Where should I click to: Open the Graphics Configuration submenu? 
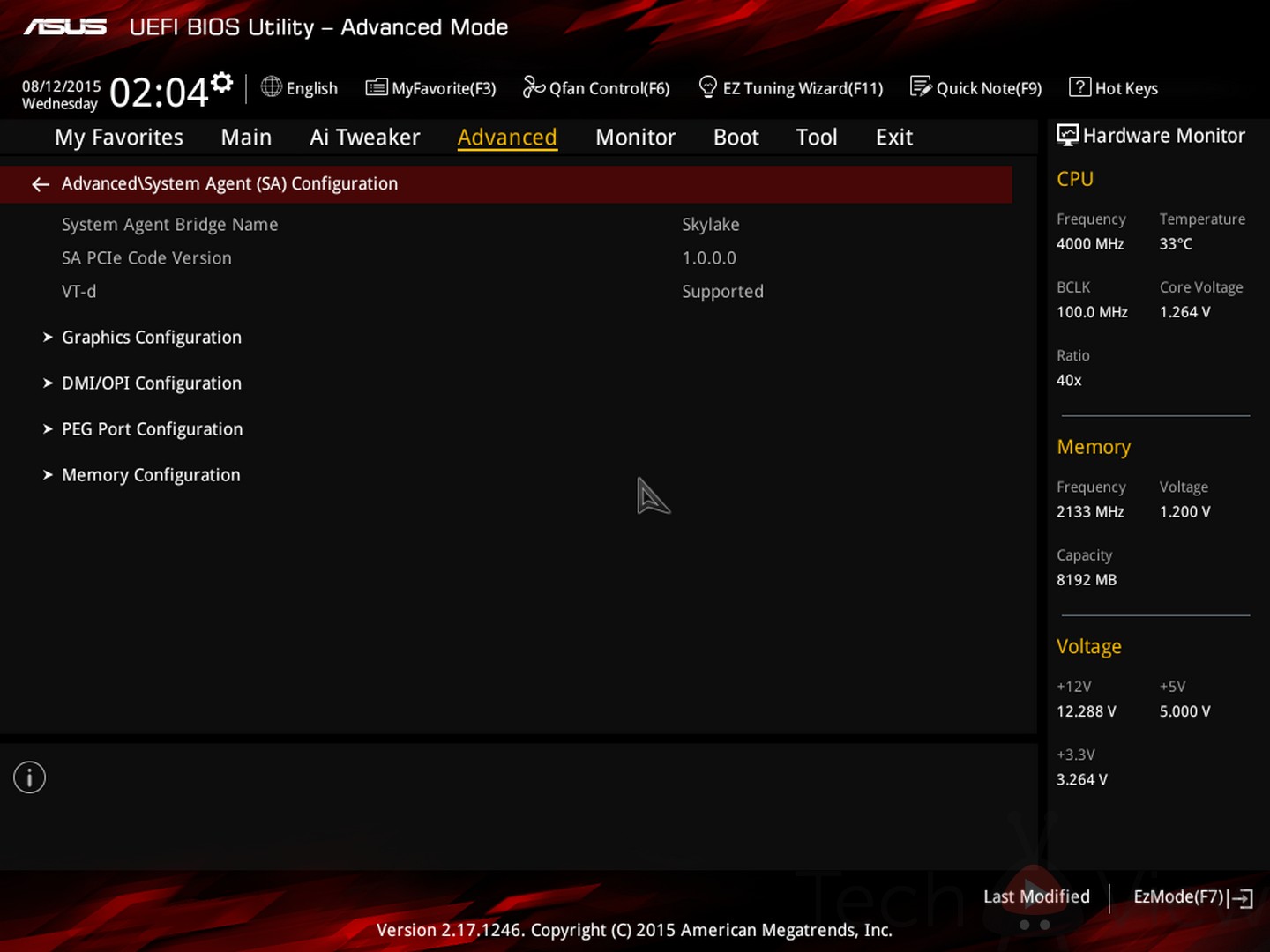(152, 338)
